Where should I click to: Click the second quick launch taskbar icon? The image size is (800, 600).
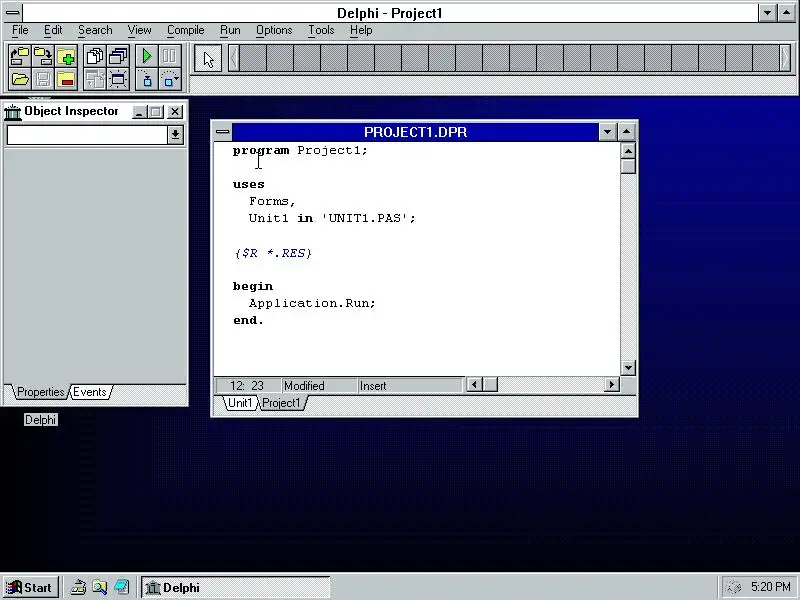coord(99,587)
